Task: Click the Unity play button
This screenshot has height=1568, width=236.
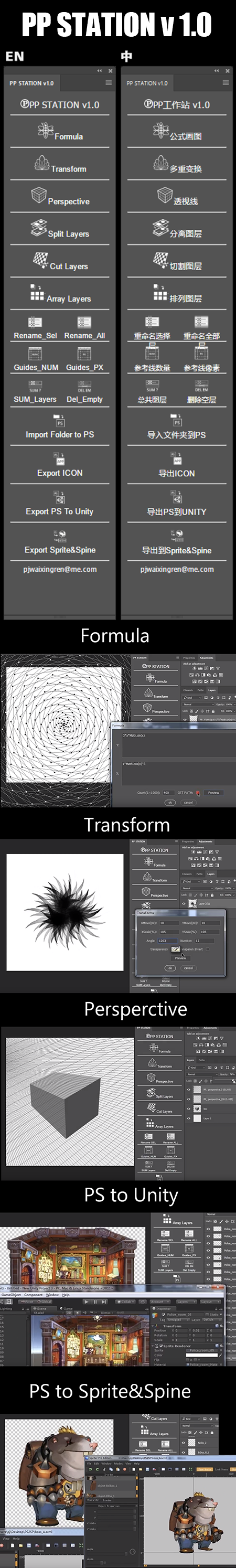Action: (87, 1302)
